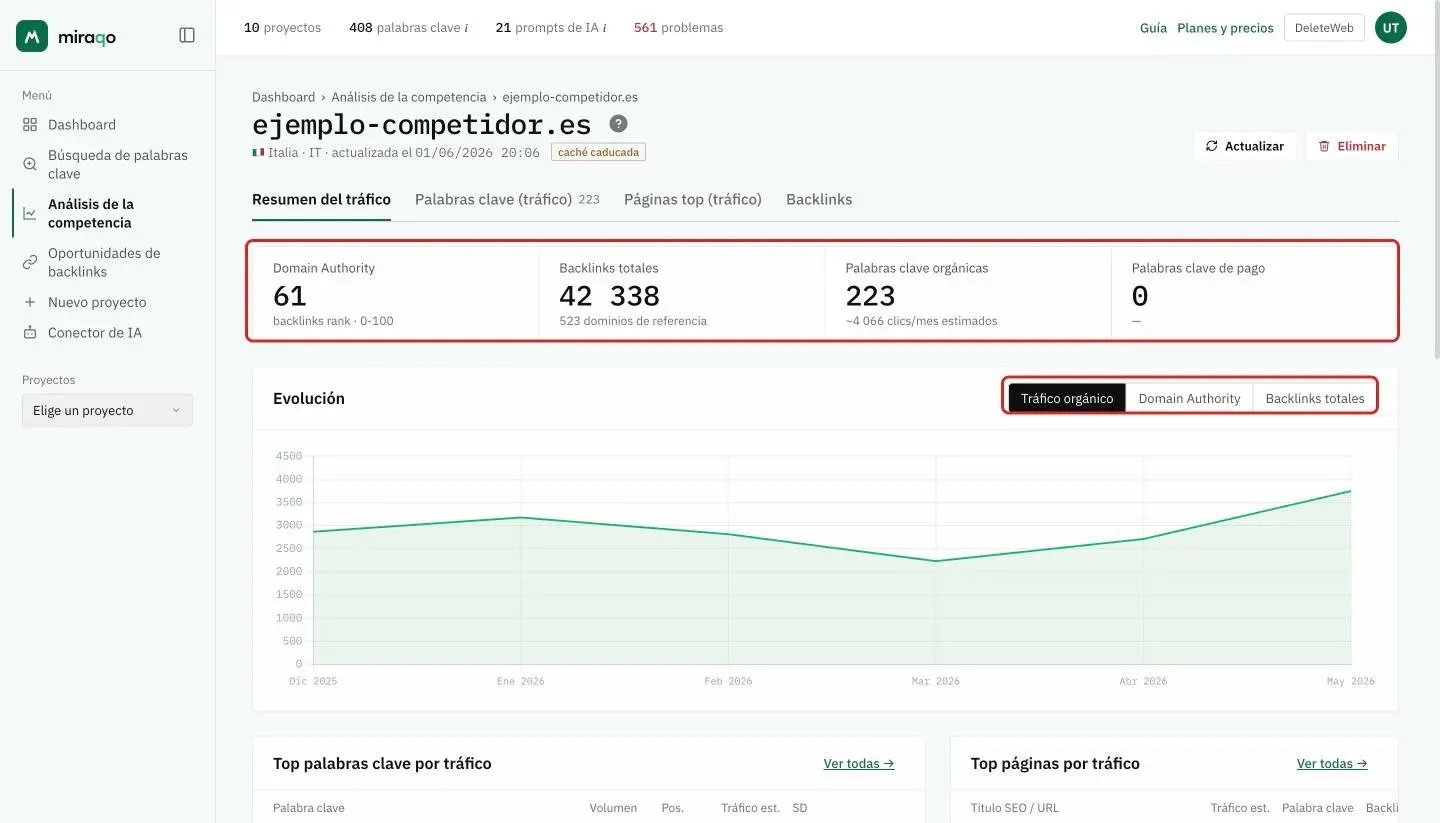Click the Domain Authority value 61
This screenshot has height=823, width=1440.
[290, 296]
